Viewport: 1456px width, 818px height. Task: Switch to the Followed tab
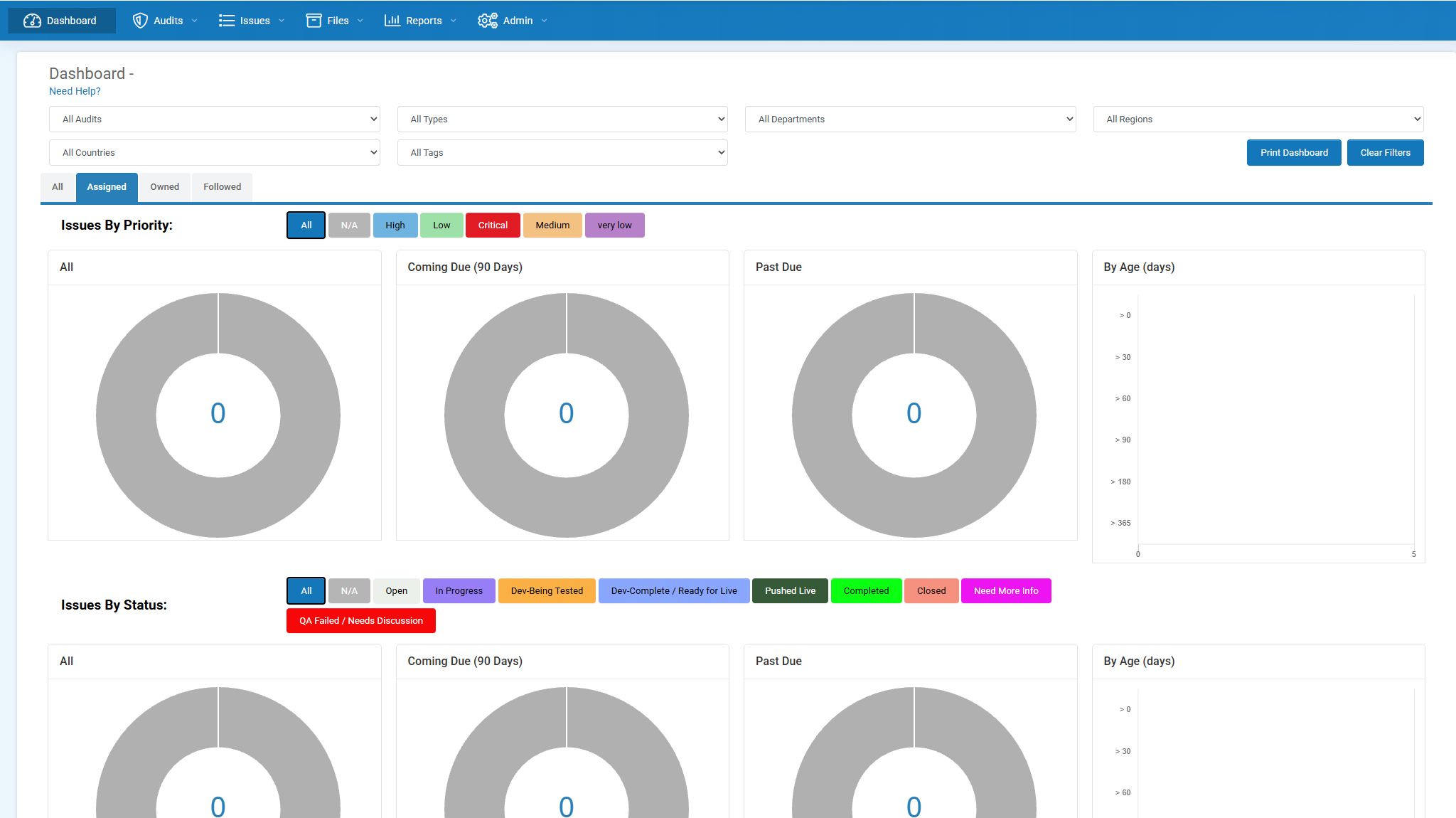[222, 187]
